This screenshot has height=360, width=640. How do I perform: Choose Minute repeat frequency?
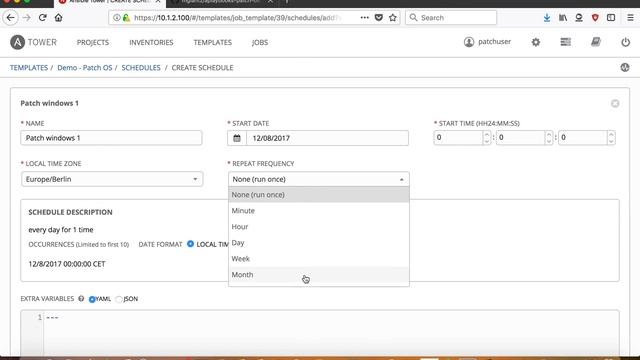point(319,211)
